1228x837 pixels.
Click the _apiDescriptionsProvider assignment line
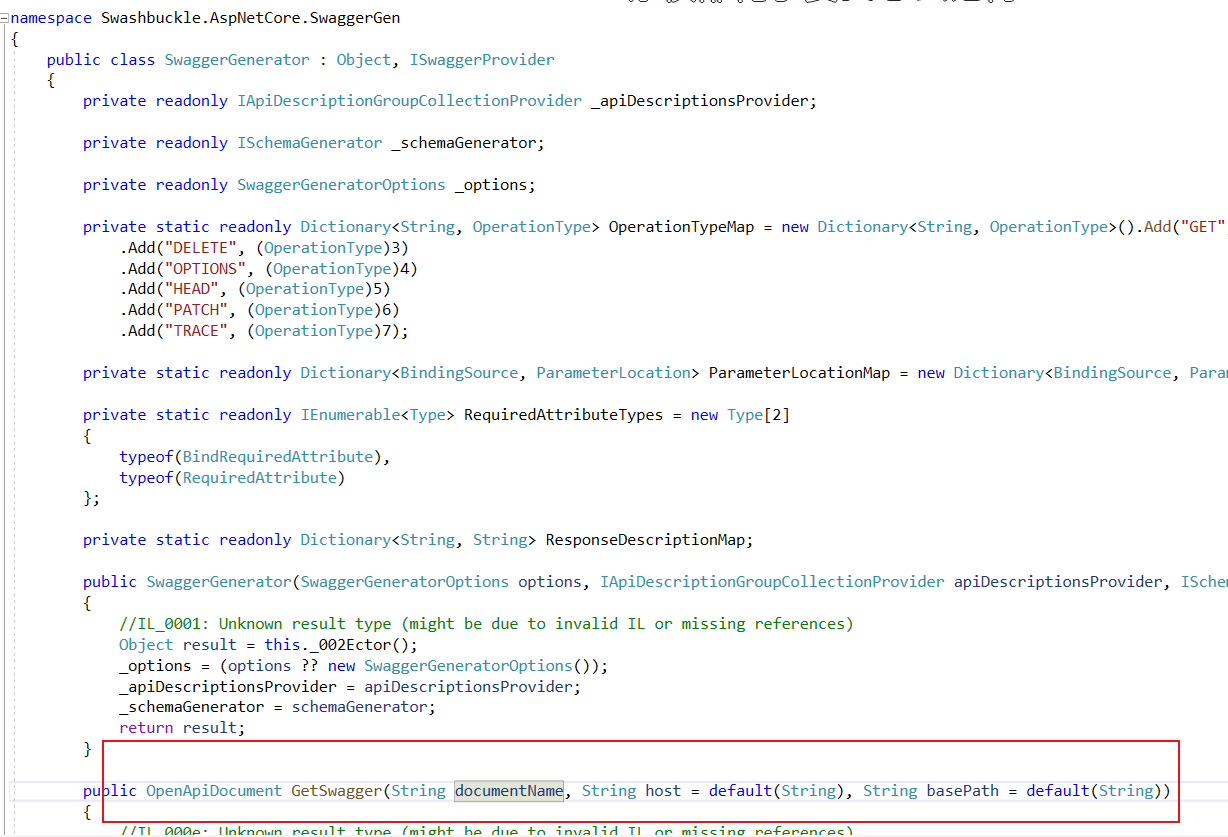pos(350,687)
